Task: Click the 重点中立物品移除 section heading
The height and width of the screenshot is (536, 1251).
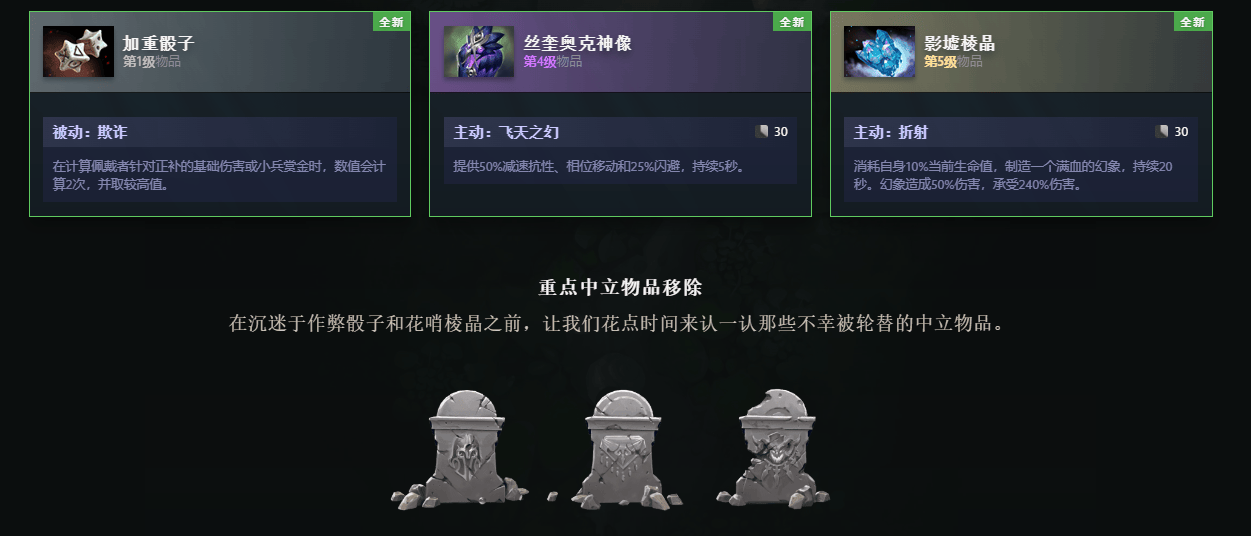Action: [621, 288]
